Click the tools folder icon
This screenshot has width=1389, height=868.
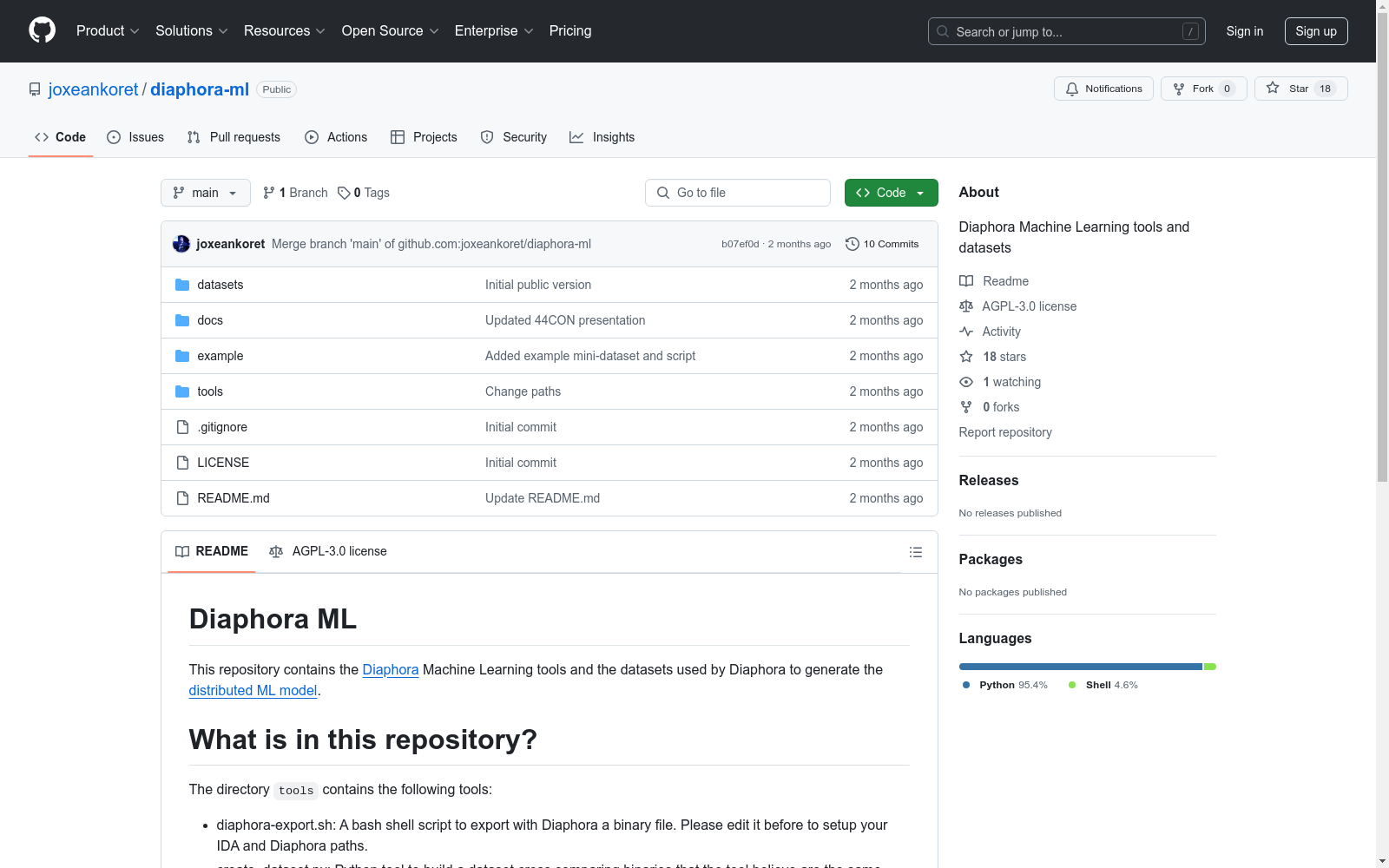[x=182, y=391]
